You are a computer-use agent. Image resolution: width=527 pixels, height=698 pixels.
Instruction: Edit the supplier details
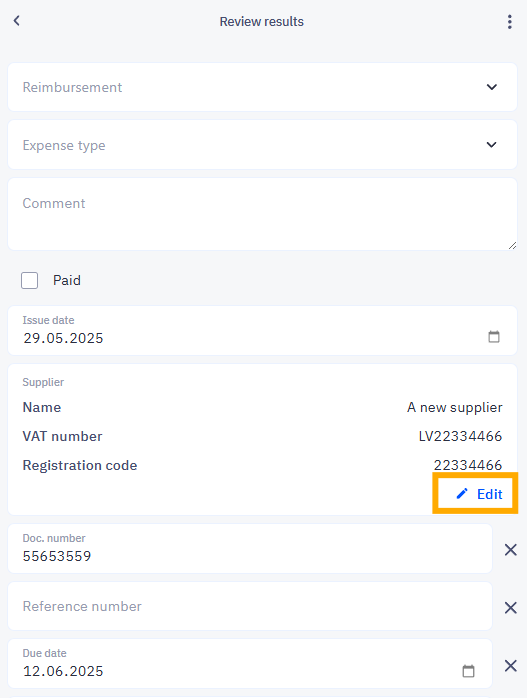pos(479,494)
